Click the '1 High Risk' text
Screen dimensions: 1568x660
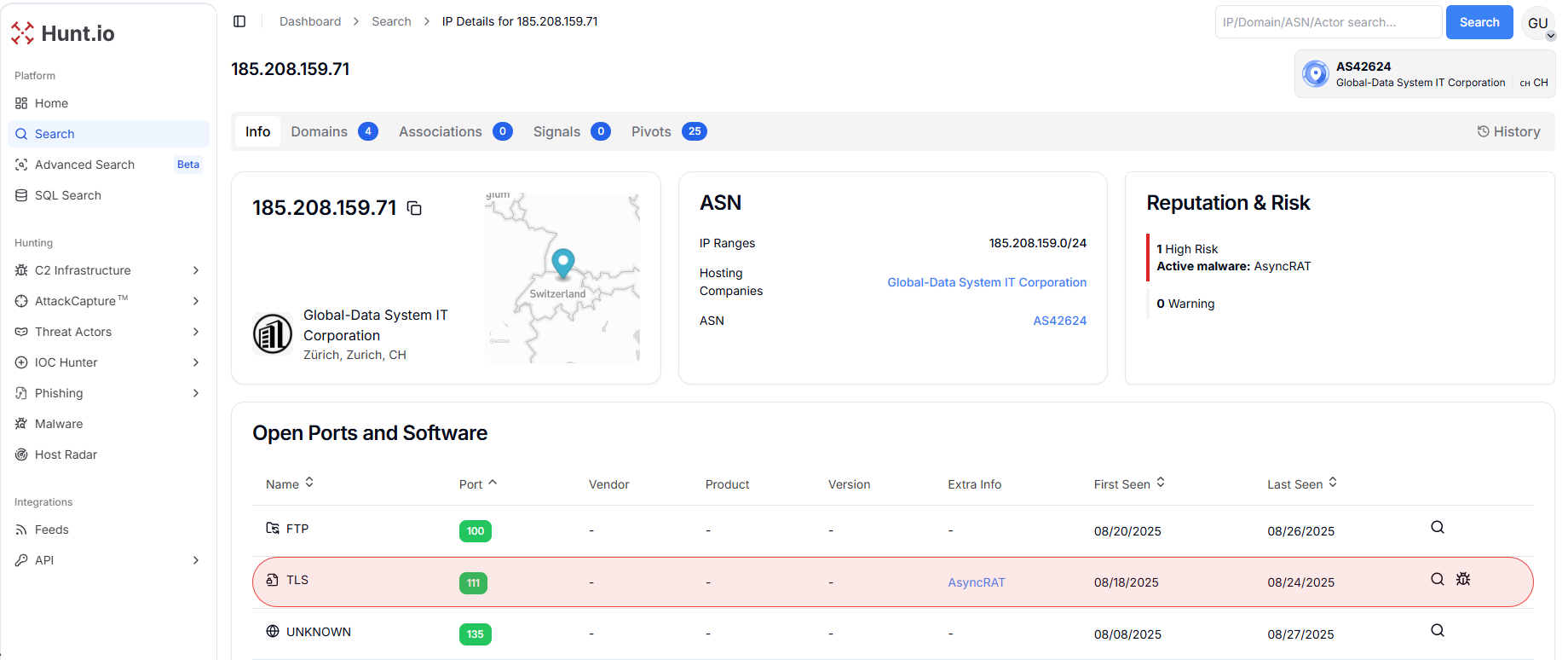click(1187, 249)
